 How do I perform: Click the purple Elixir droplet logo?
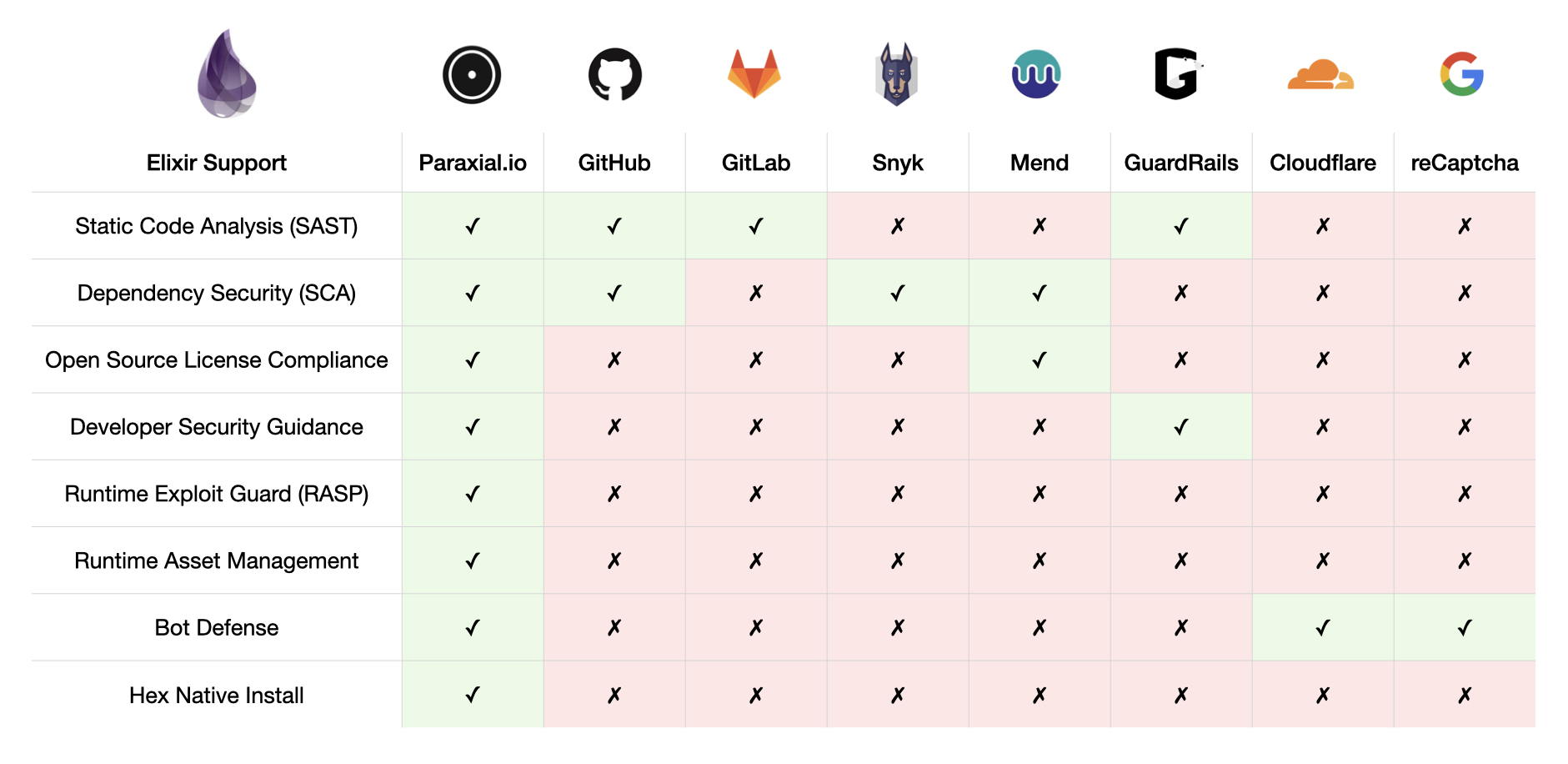[x=226, y=73]
